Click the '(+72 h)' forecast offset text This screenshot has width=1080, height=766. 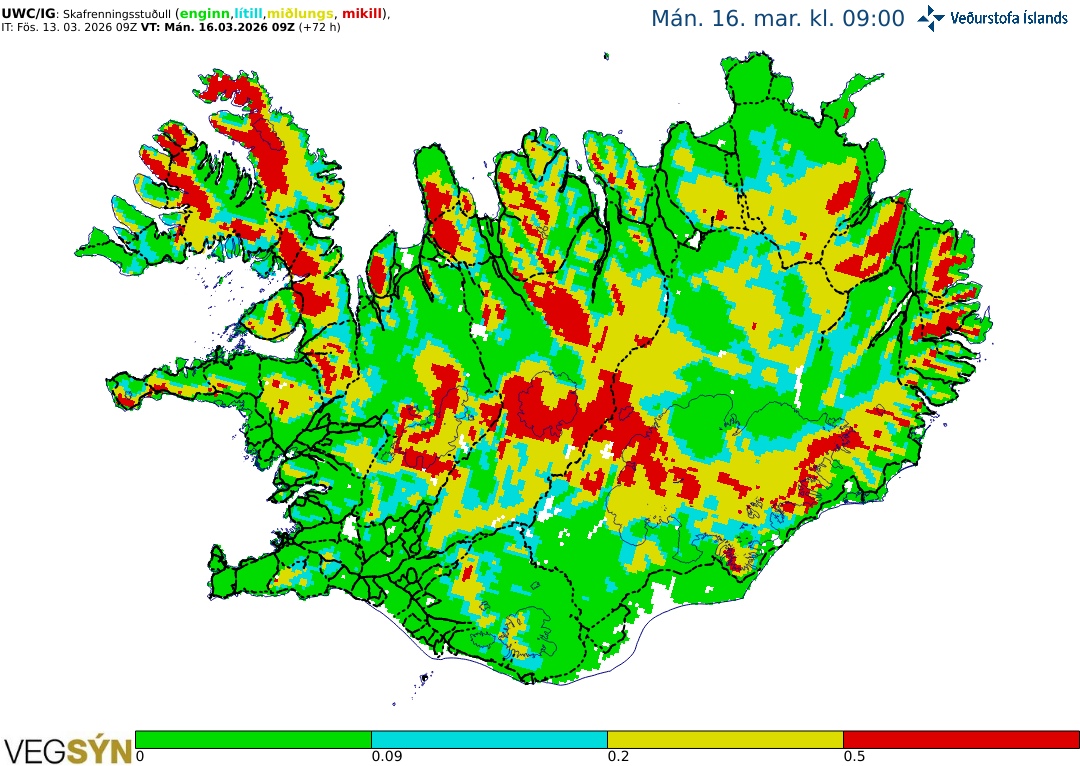tap(320, 28)
